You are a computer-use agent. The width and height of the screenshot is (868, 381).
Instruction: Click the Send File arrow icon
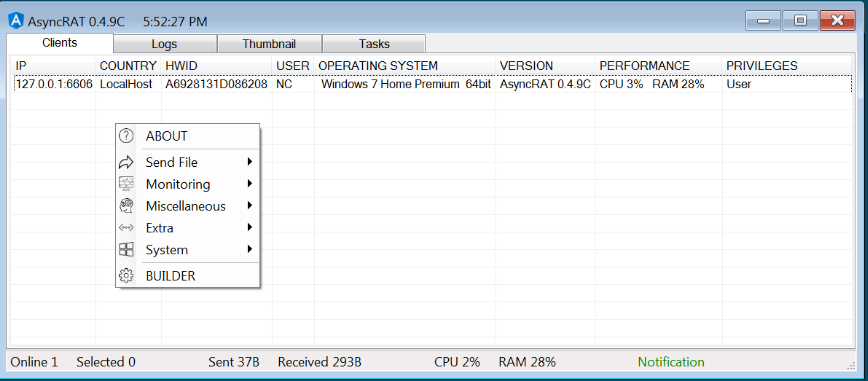pos(127,162)
